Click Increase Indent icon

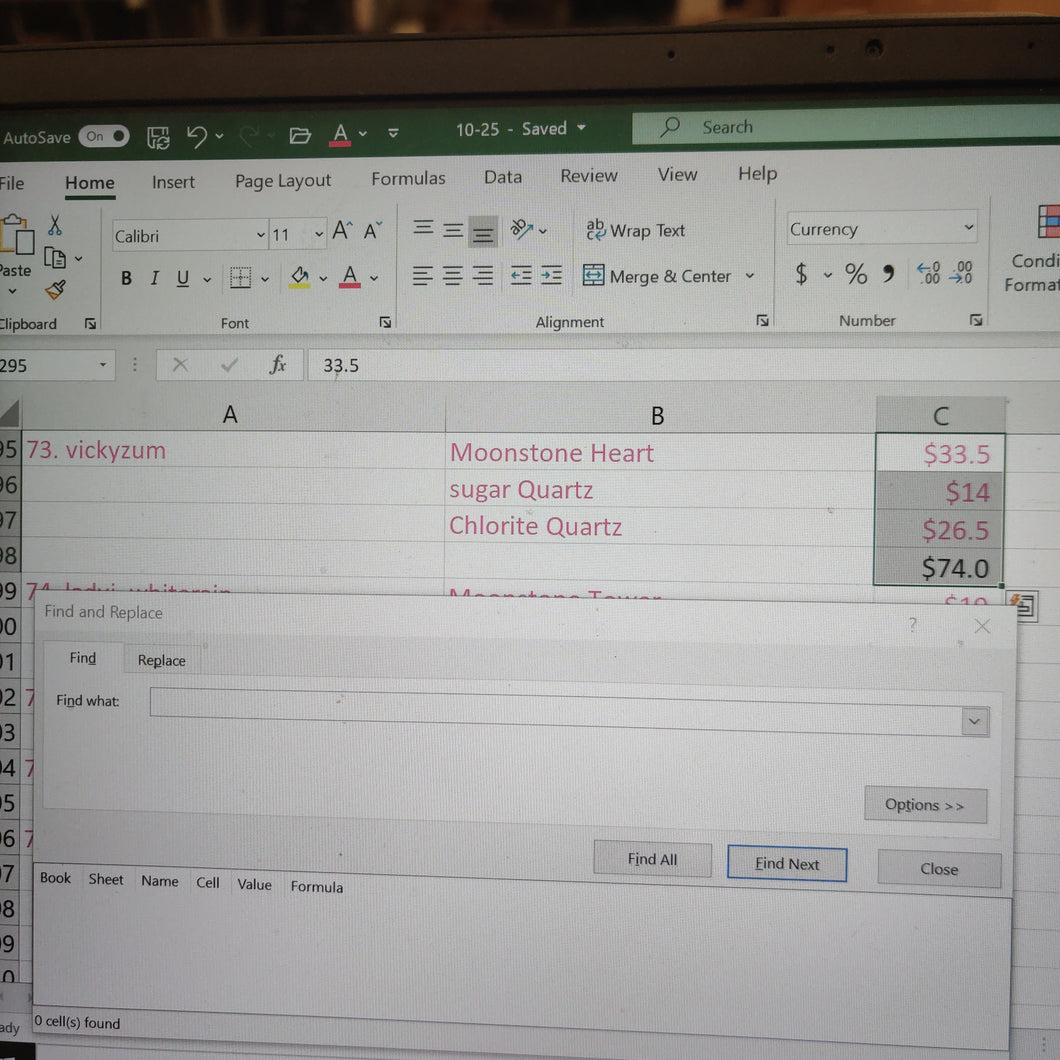pos(552,274)
